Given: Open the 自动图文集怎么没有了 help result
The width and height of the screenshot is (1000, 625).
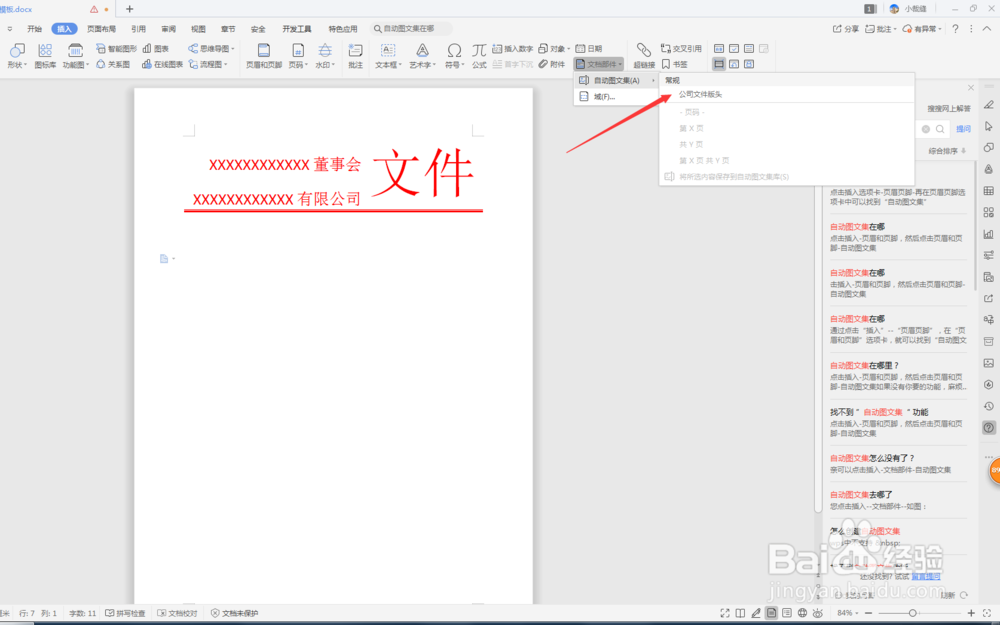Looking at the screenshot, I should click(x=872, y=459).
